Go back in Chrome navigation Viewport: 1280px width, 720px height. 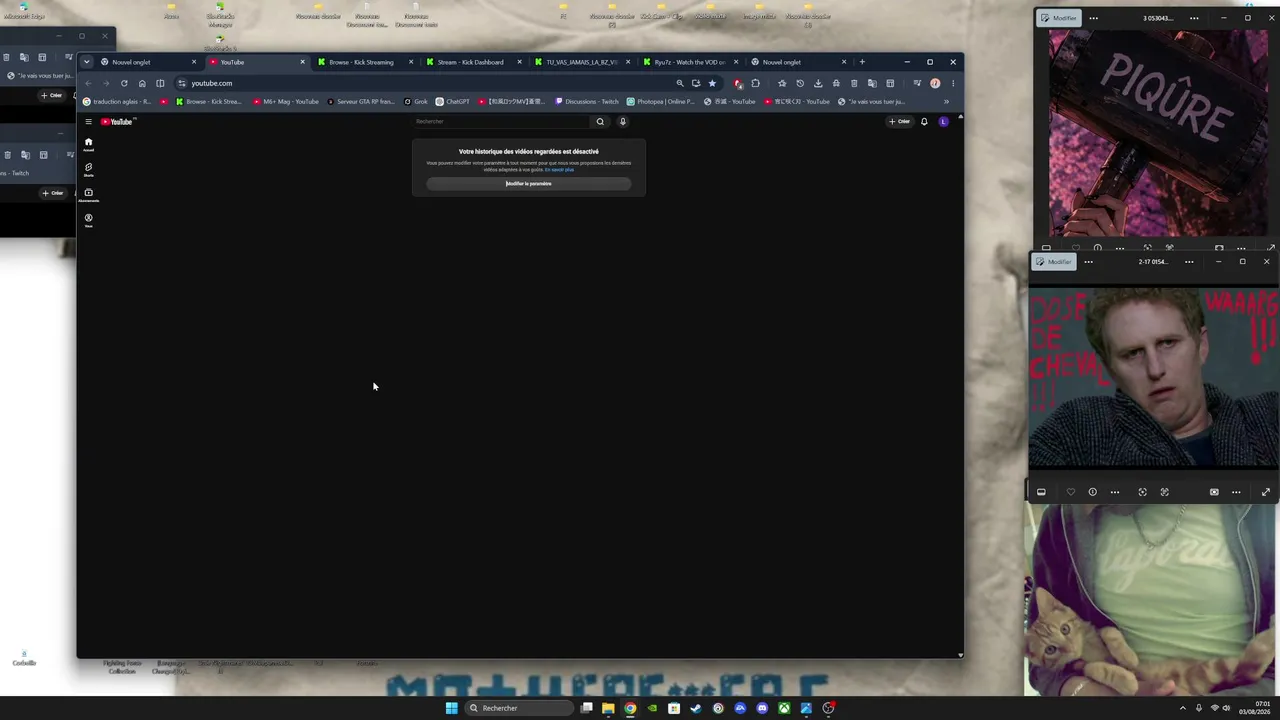(88, 83)
